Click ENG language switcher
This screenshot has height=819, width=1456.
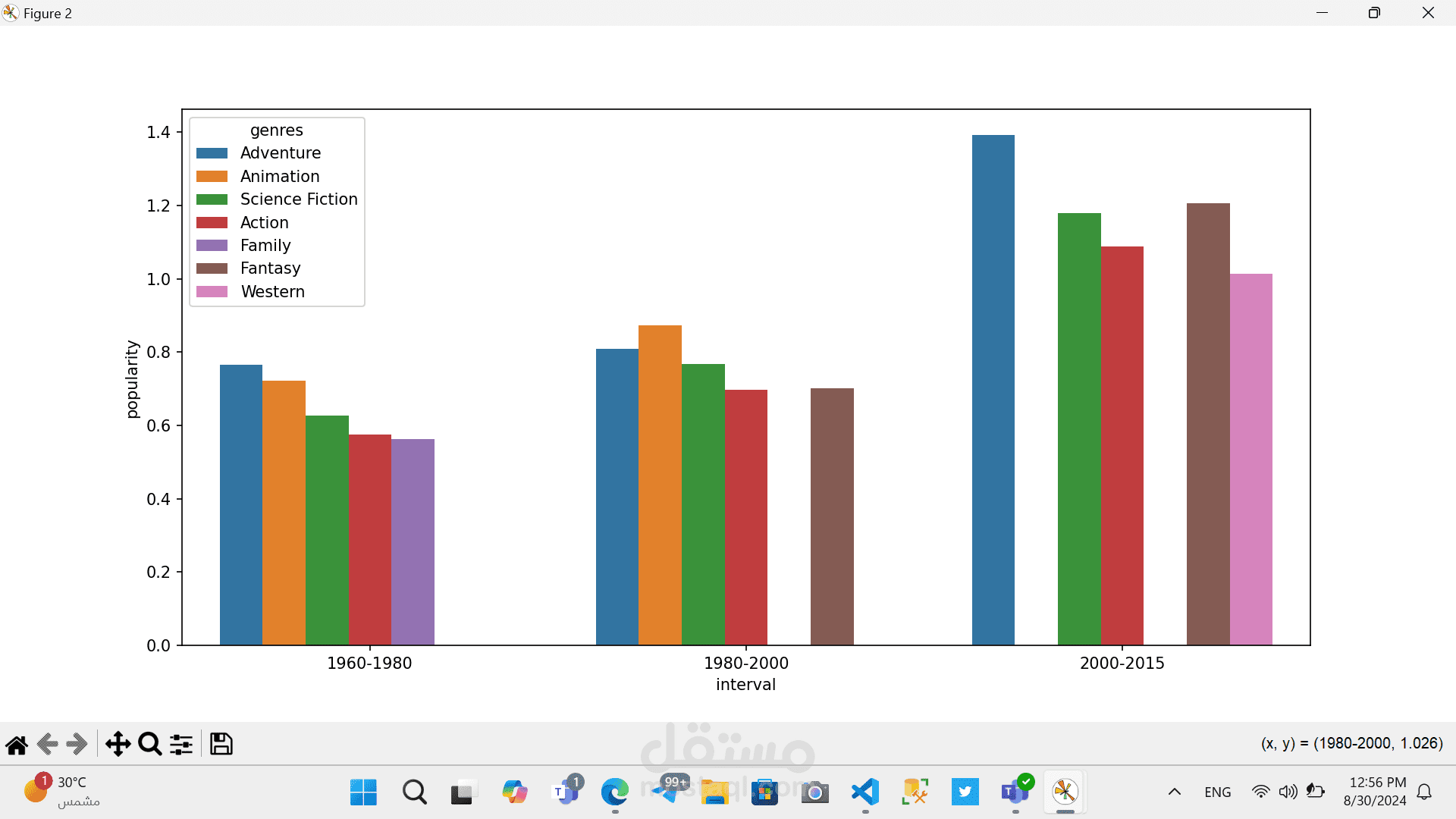point(1217,792)
